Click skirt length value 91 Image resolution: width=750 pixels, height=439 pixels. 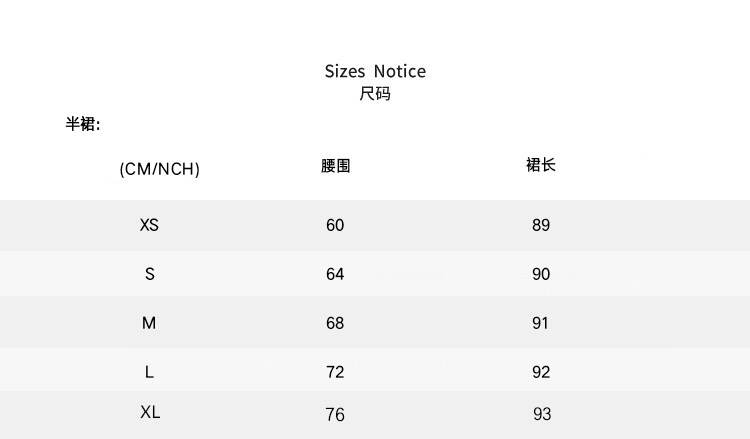[541, 323]
